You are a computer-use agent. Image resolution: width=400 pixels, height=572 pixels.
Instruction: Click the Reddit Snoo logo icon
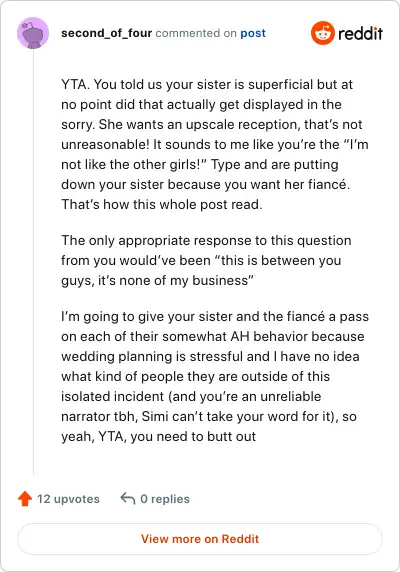coord(322,33)
